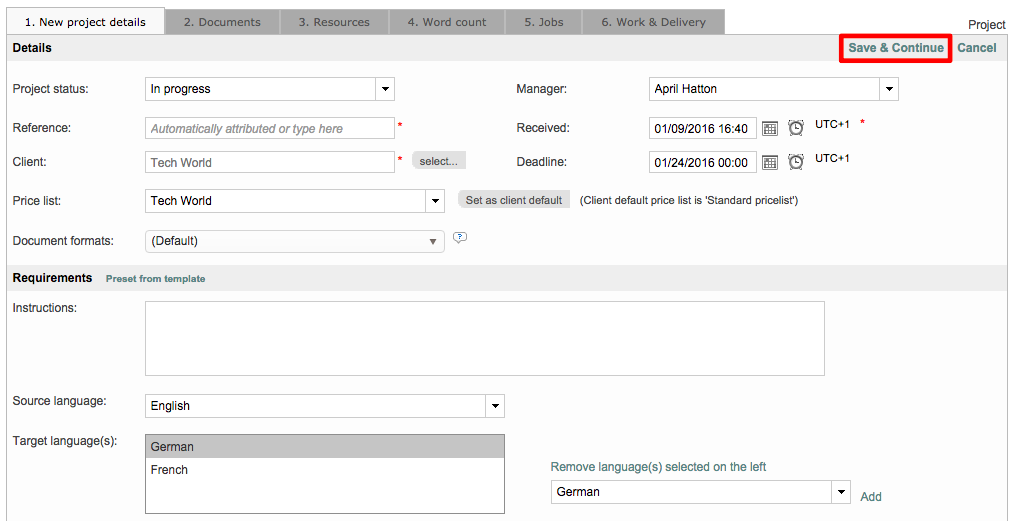Open clock time picker for Received

pyautogui.click(x=796, y=129)
